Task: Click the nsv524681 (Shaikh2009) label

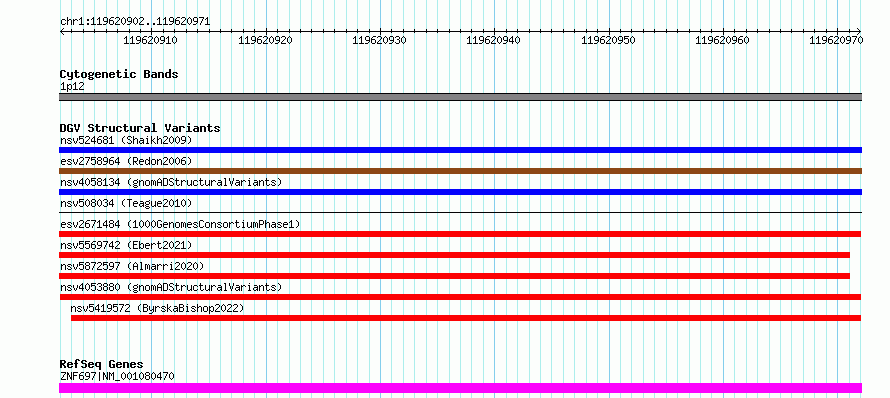Action: click(126, 140)
